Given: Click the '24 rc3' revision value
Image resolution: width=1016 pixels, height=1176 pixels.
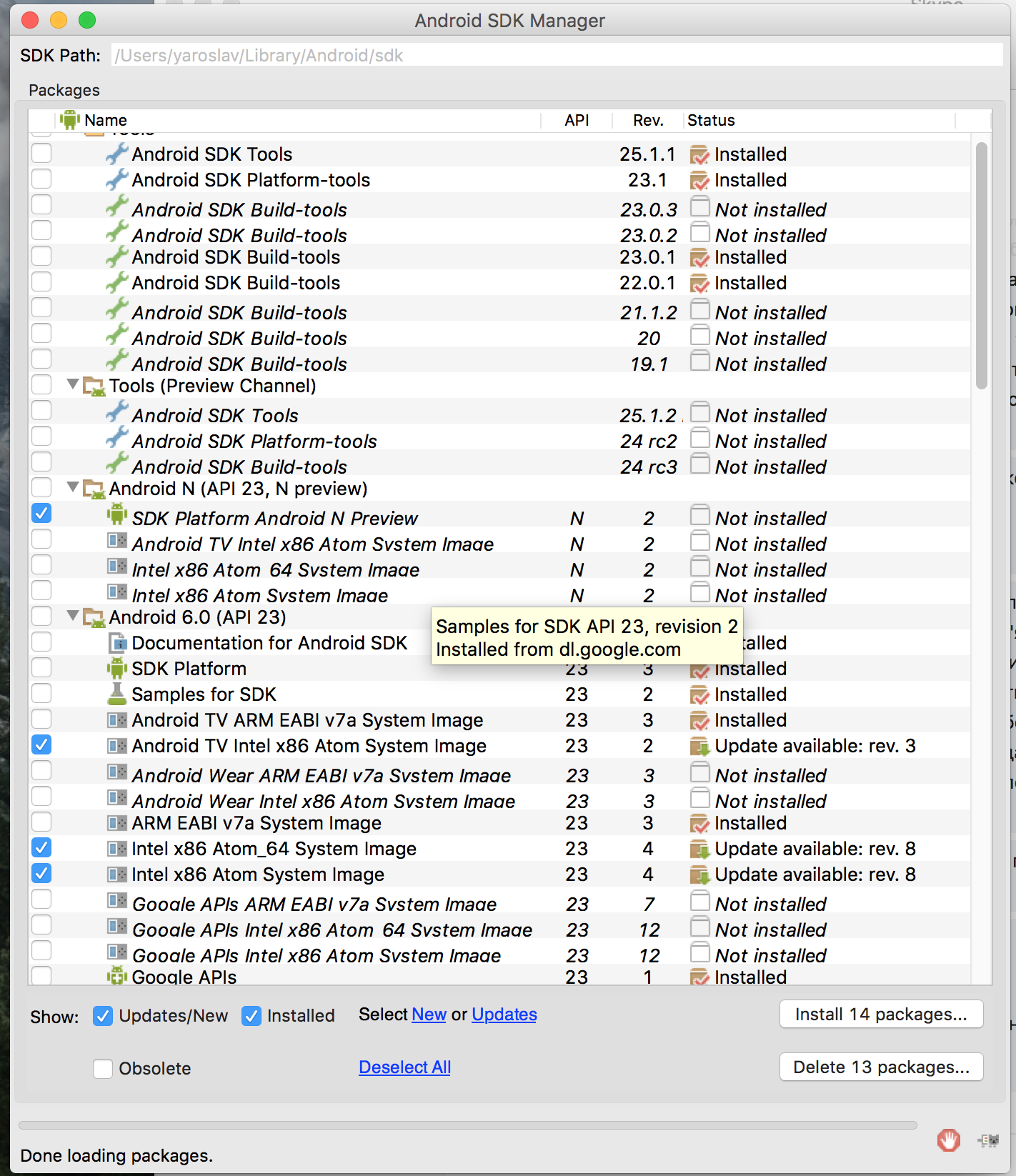Looking at the screenshot, I should [x=648, y=467].
